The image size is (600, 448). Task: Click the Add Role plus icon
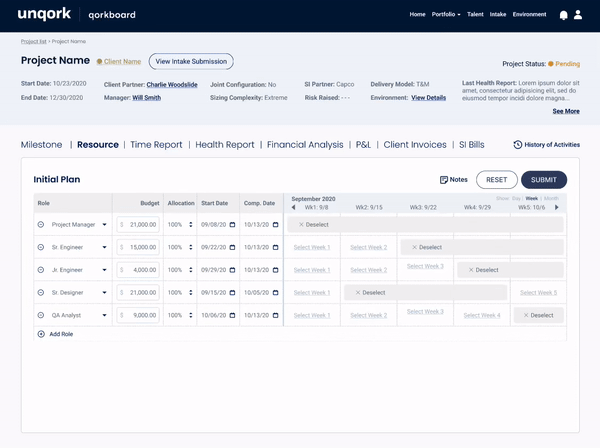click(x=41, y=334)
